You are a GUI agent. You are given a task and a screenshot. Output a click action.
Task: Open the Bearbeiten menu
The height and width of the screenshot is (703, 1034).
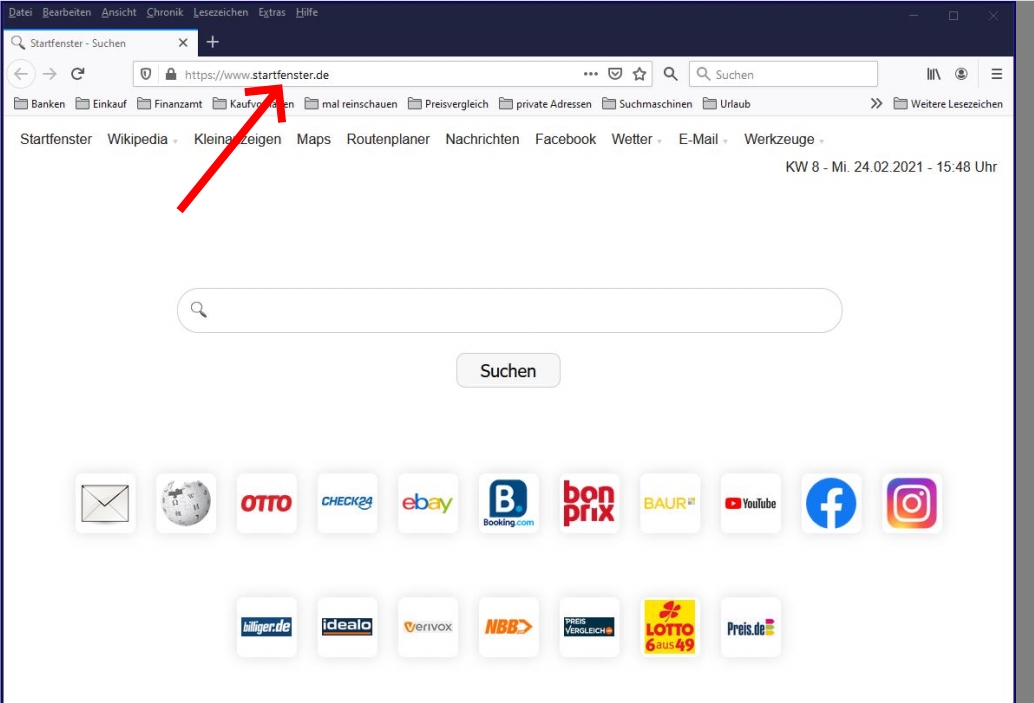[67, 12]
